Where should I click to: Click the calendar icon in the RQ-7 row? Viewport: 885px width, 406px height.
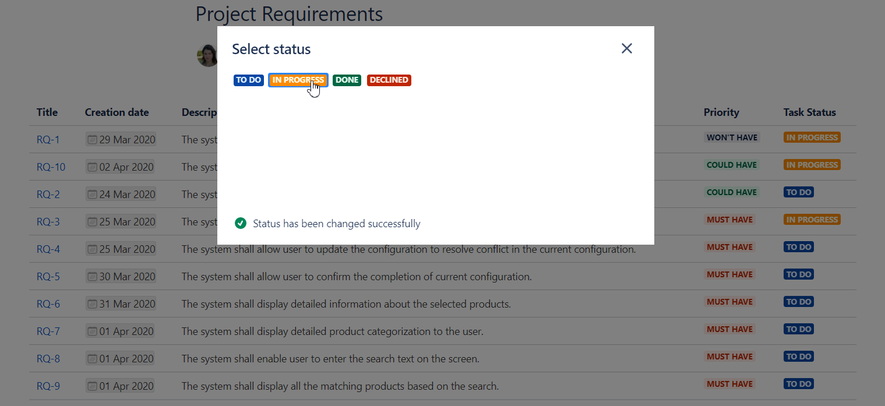coord(93,331)
